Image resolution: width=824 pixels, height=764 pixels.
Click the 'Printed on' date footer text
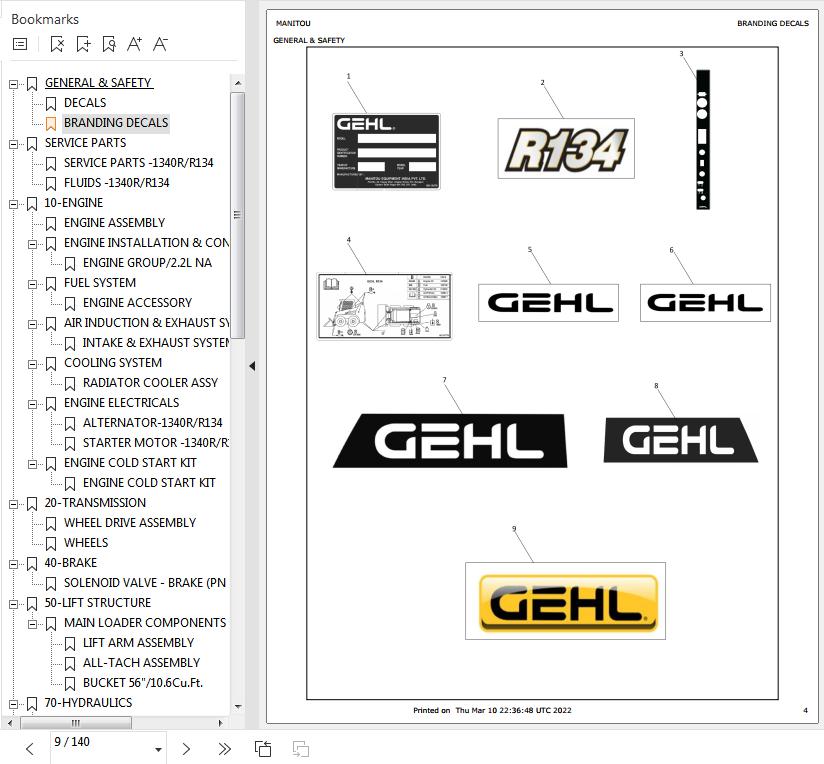pyautogui.click(x=492, y=710)
